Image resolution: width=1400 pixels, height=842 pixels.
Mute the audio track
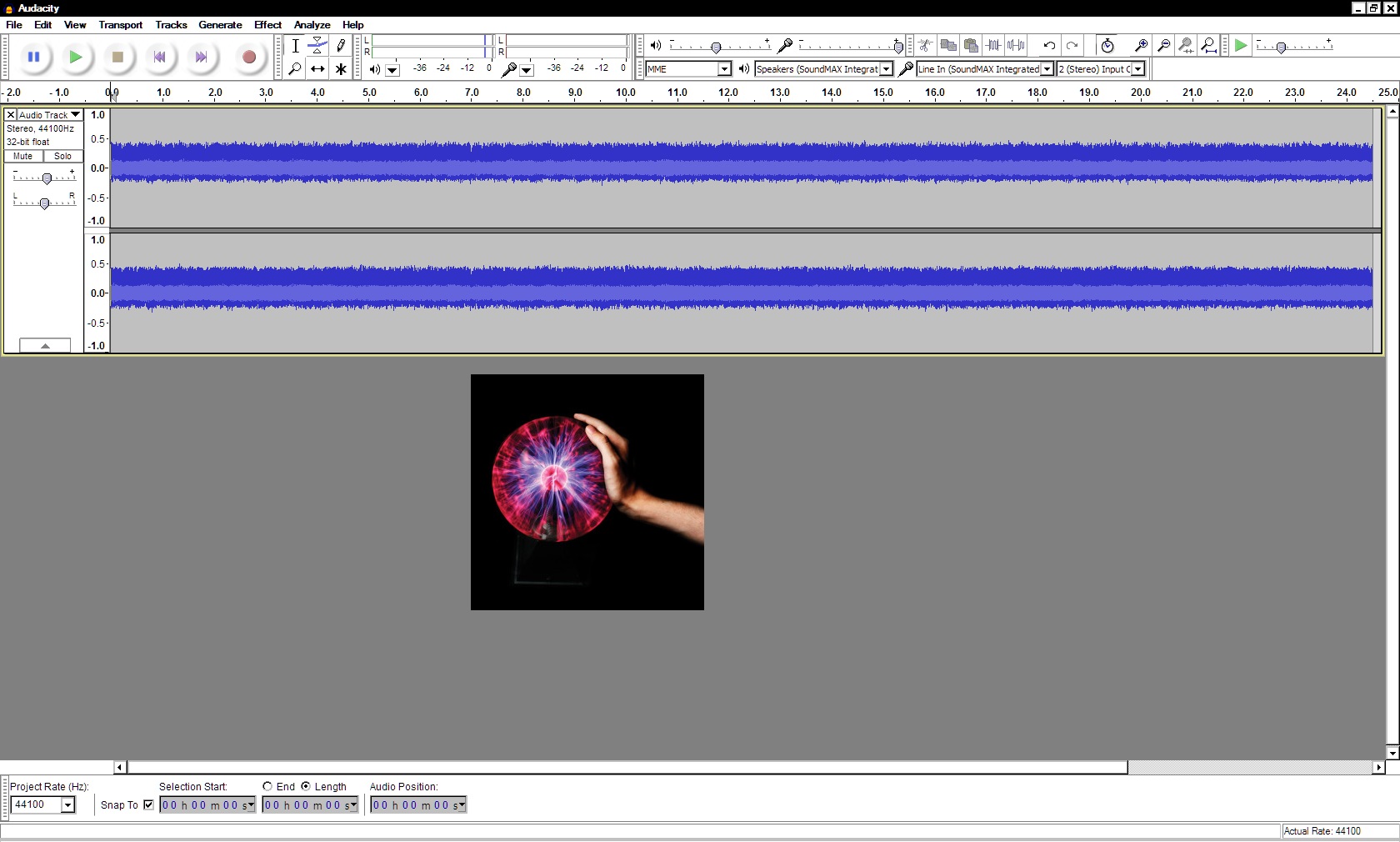pyautogui.click(x=23, y=156)
